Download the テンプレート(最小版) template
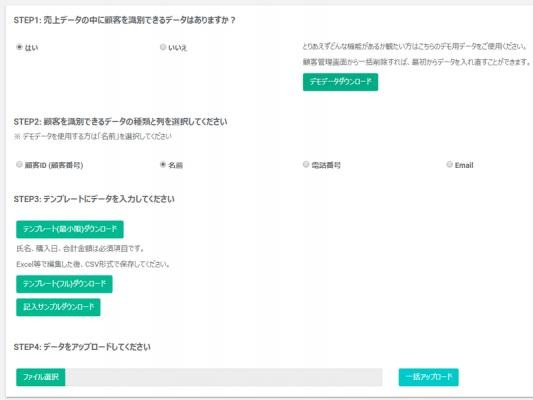The image size is (533, 400). click(70, 229)
